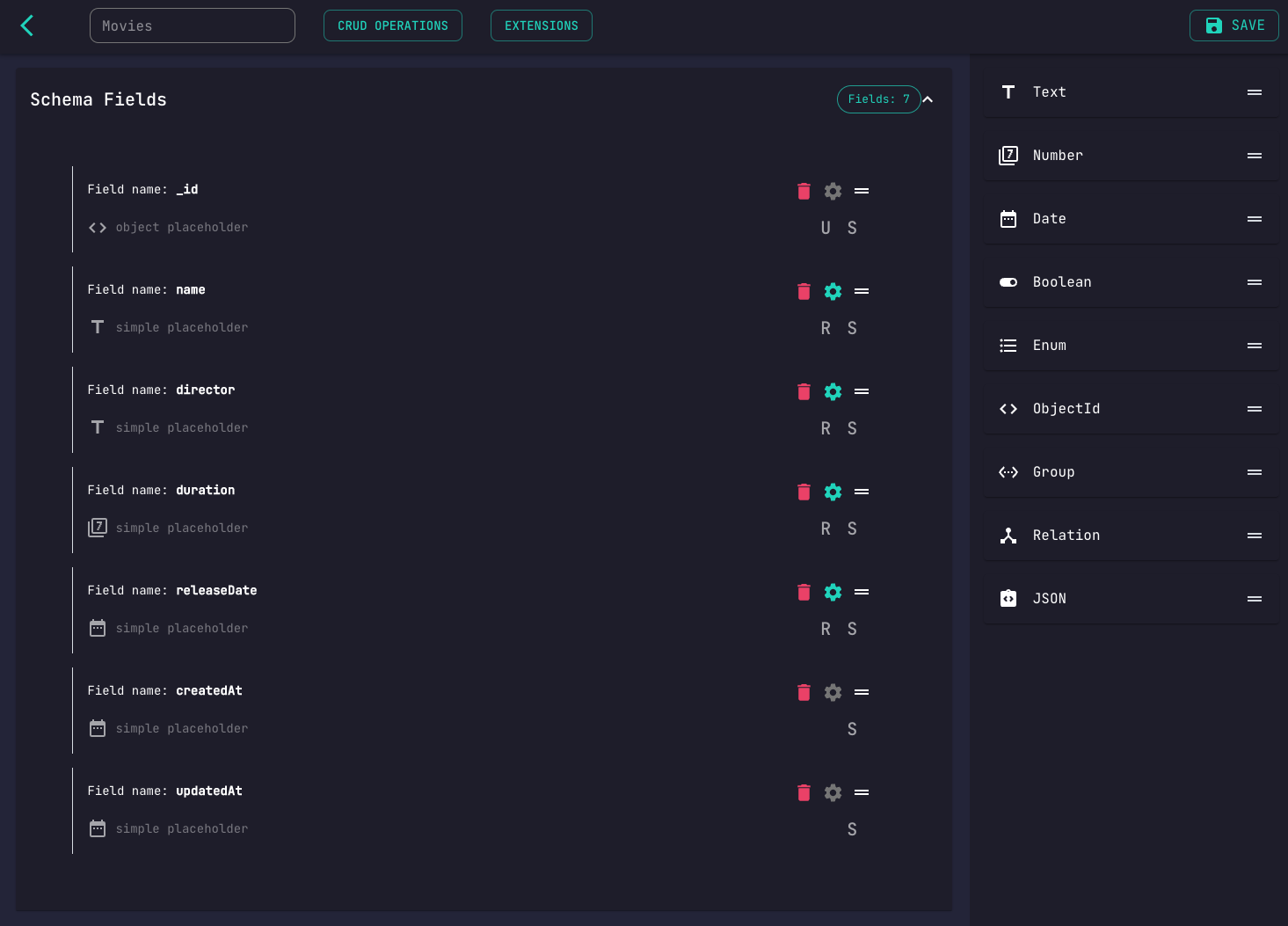Grab the Relation type drag handle

(1255, 536)
